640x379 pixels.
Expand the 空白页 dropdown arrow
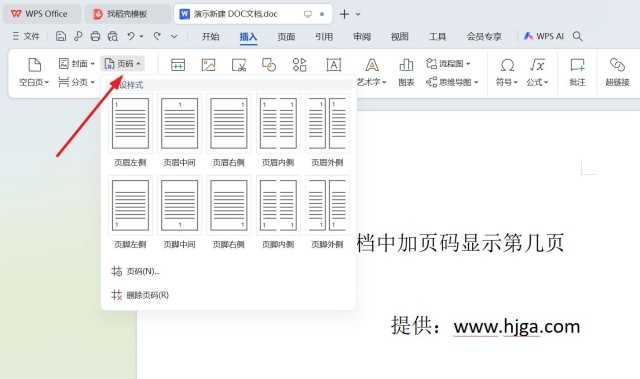[x=47, y=82]
